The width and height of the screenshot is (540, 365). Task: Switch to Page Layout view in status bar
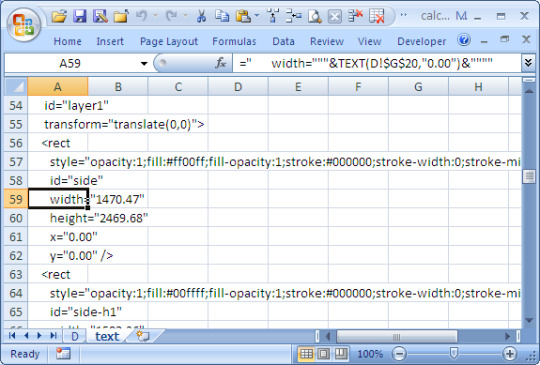[x=323, y=353]
